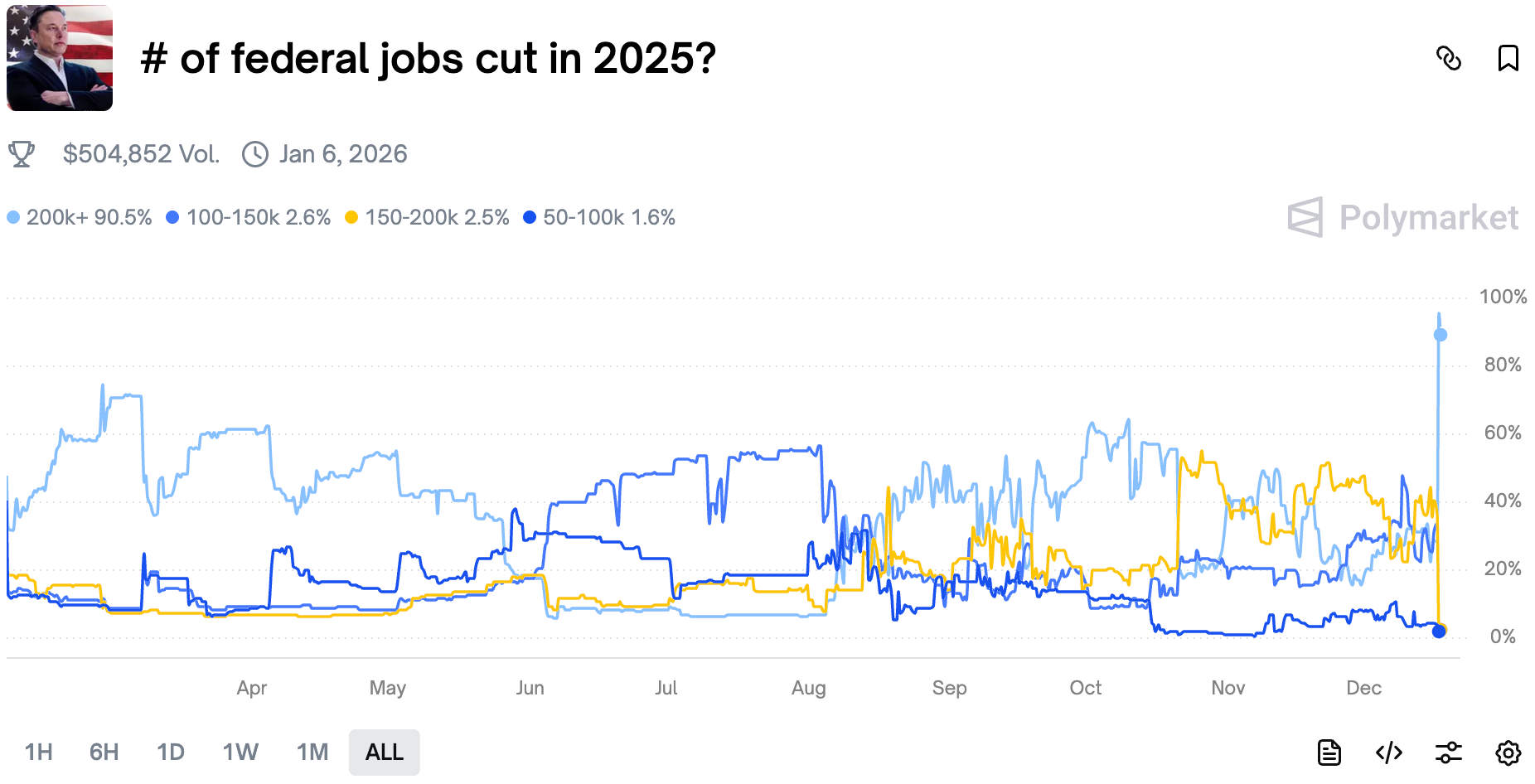Open the embed code icon
This screenshot has width=1535, height=784.
(1389, 753)
